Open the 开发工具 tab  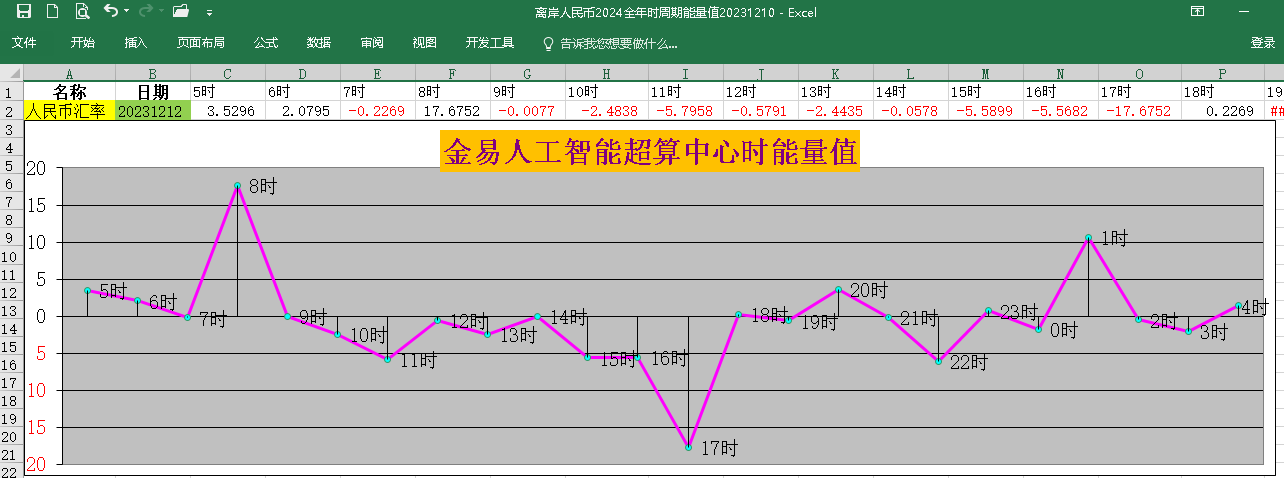tap(490, 43)
